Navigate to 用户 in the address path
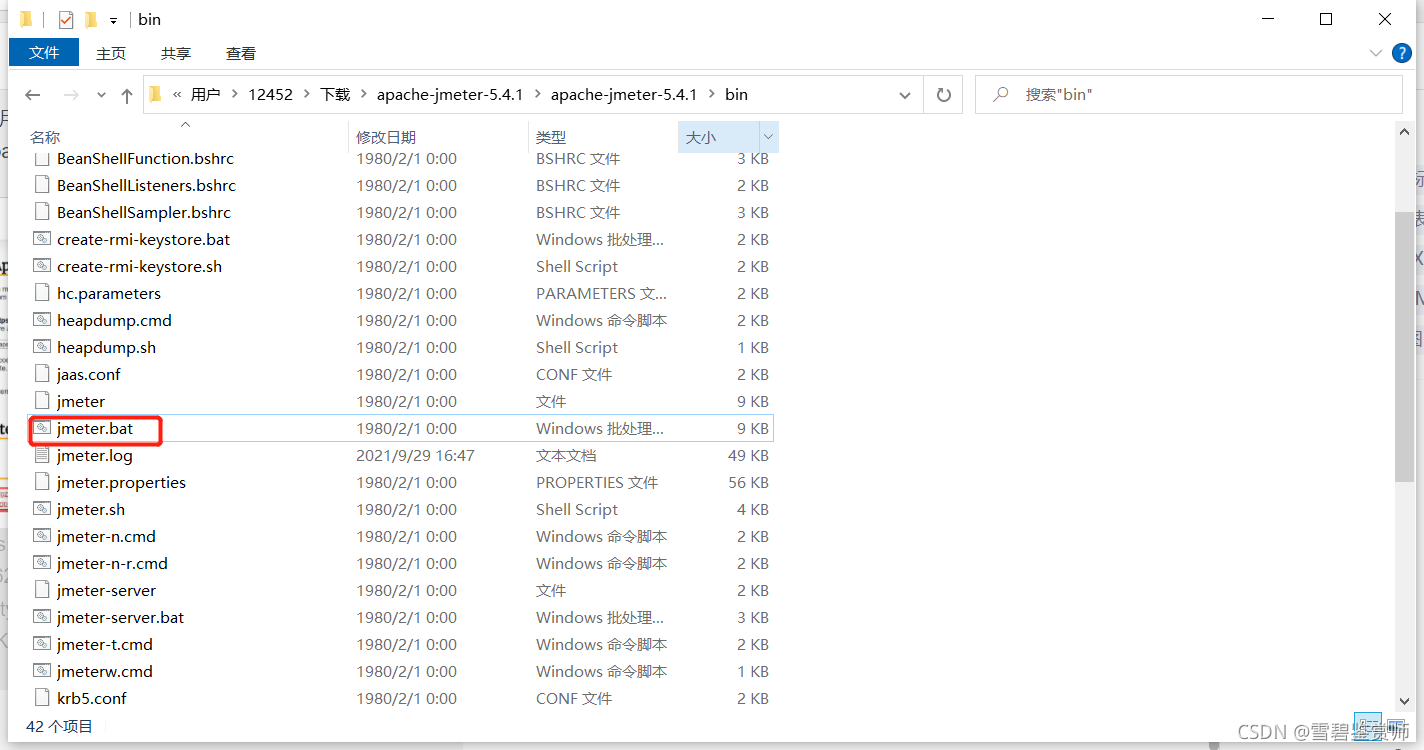 tap(206, 95)
